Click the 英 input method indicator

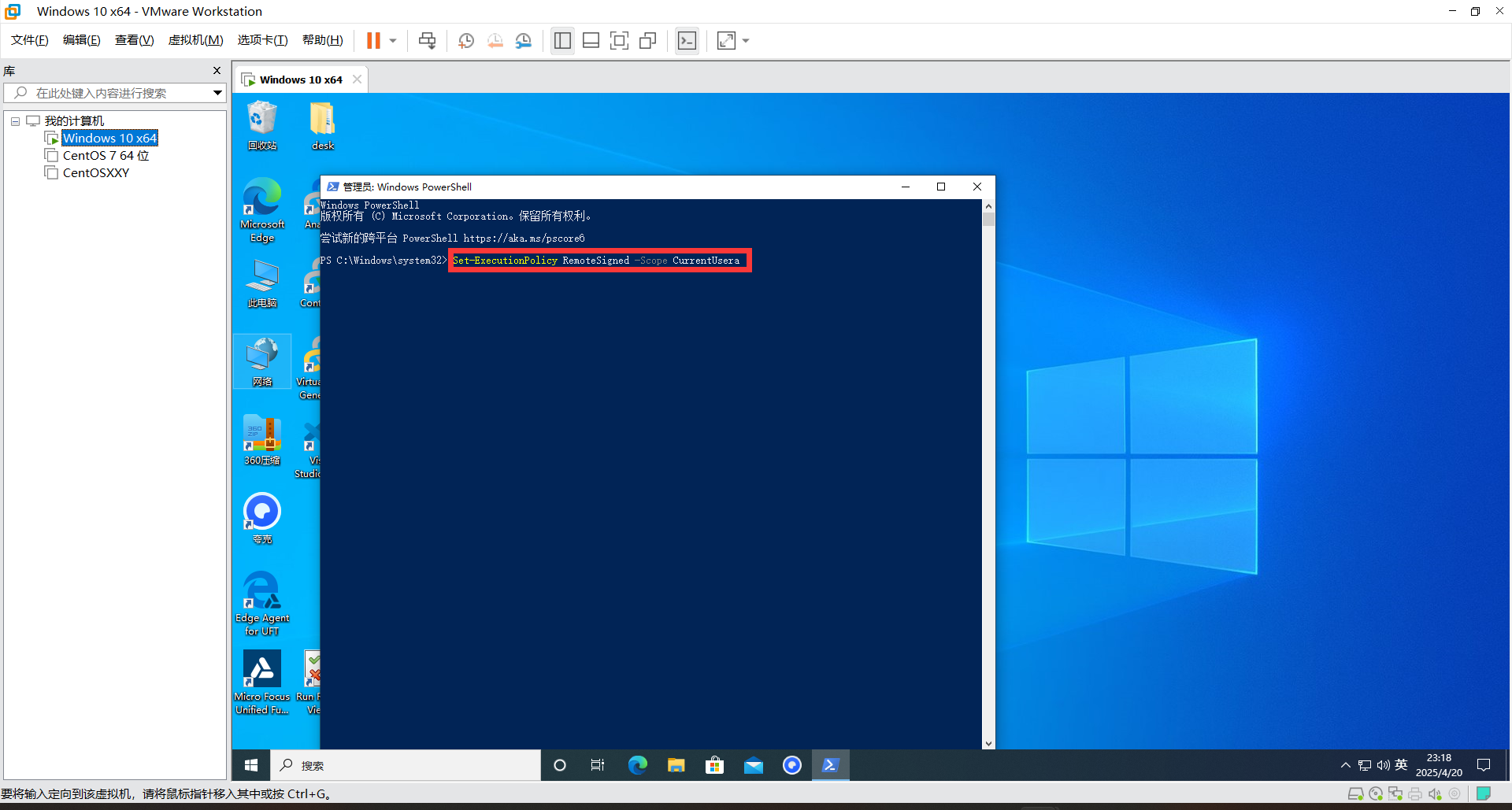tap(1401, 765)
